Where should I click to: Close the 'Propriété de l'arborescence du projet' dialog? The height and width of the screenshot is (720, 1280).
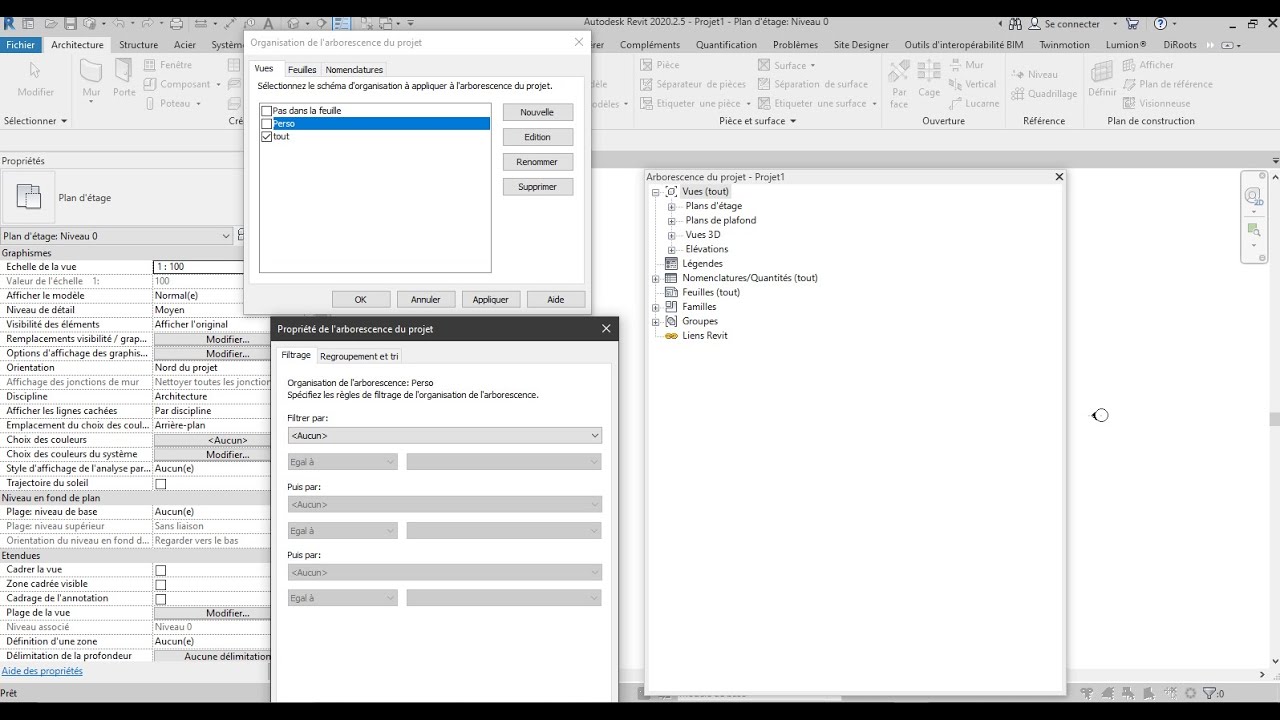click(x=606, y=329)
